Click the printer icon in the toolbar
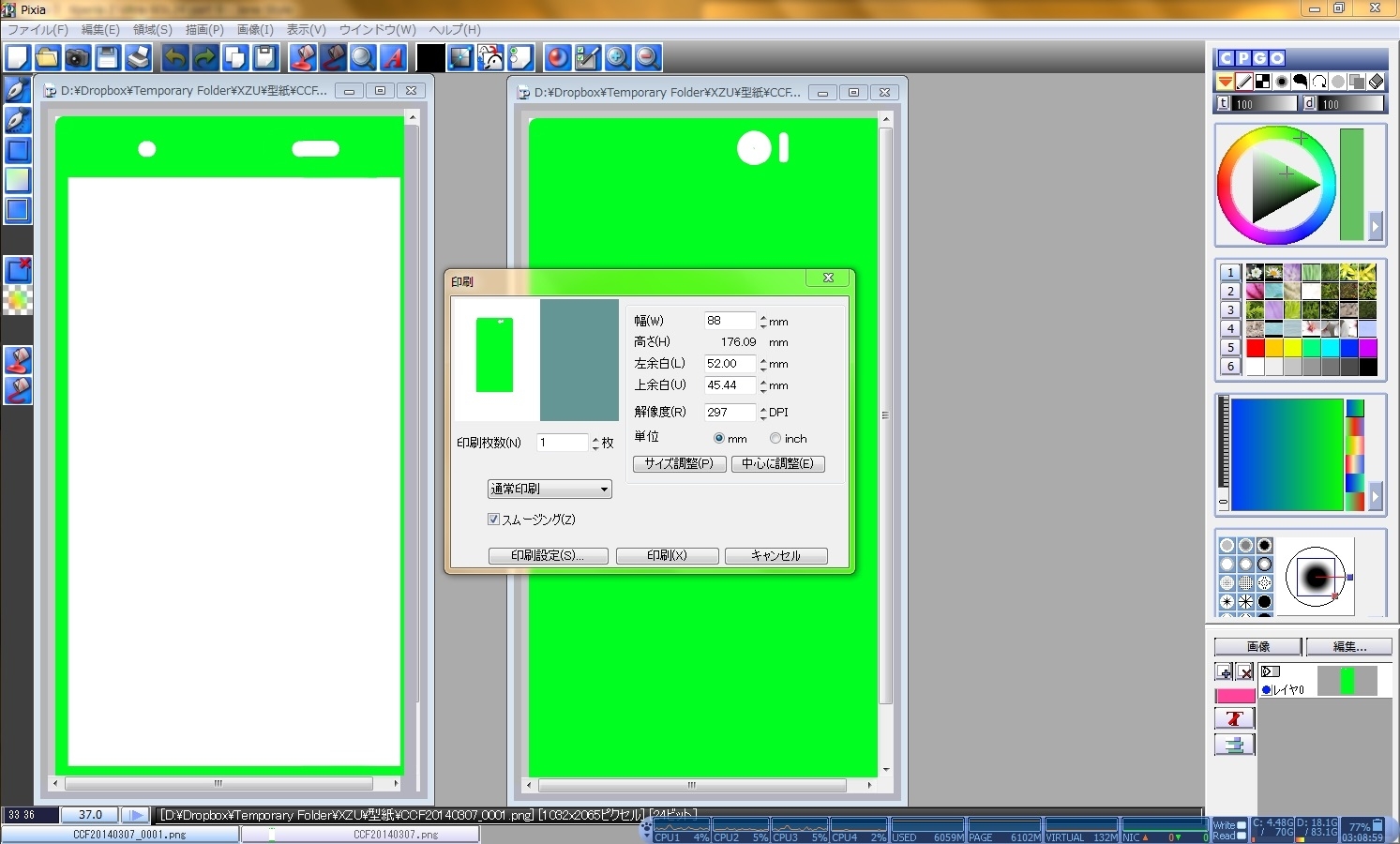The width and height of the screenshot is (1400, 844). [x=138, y=58]
